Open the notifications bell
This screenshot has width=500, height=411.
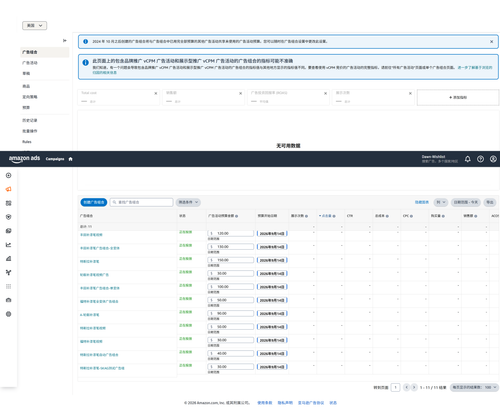click(x=468, y=159)
